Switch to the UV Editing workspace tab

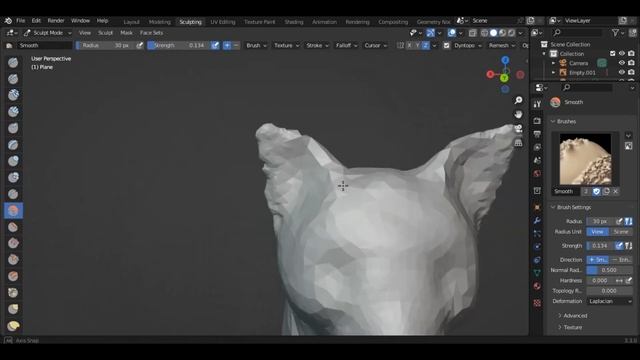click(x=223, y=22)
